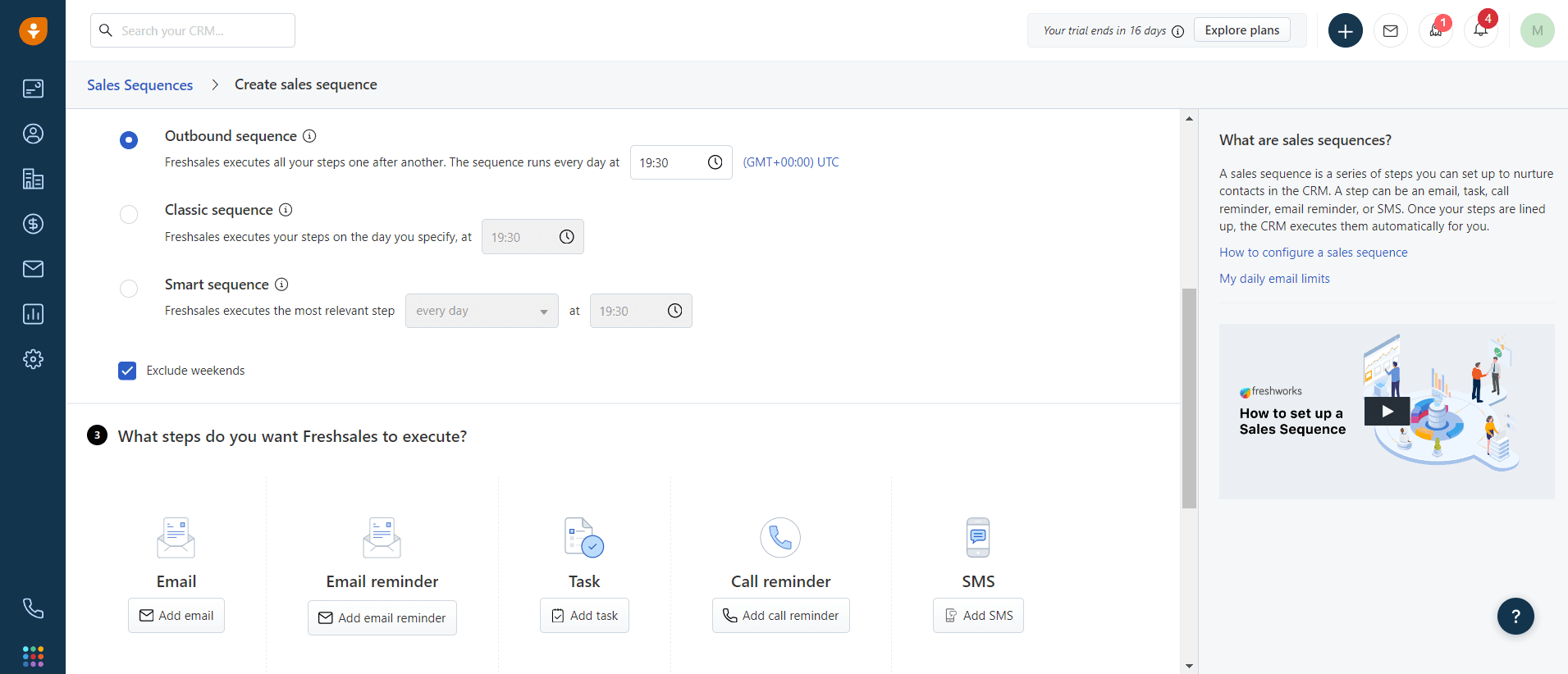1568x674 pixels.
Task: Open the dashboard icon in the sidebar
Action: click(x=33, y=89)
